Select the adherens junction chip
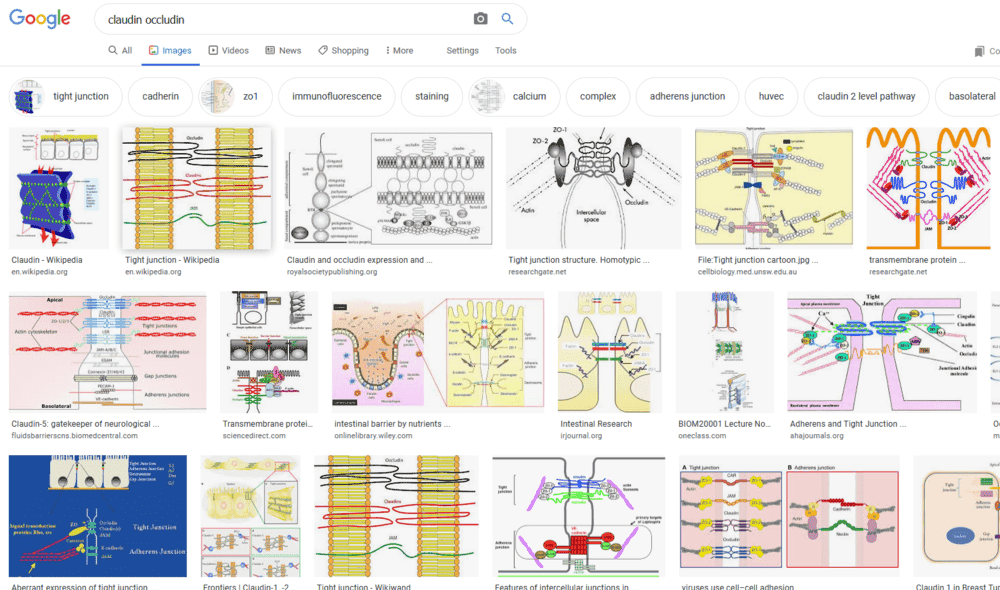This screenshot has height=590, width=1000. click(687, 97)
